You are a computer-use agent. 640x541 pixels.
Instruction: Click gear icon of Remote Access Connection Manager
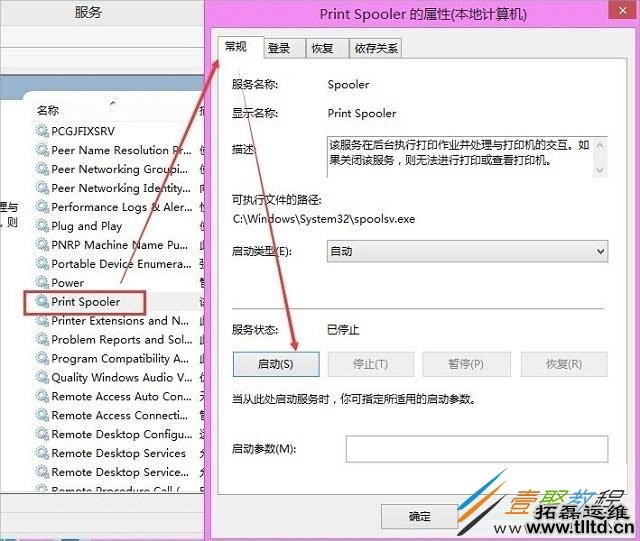click(x=42, y=415)
